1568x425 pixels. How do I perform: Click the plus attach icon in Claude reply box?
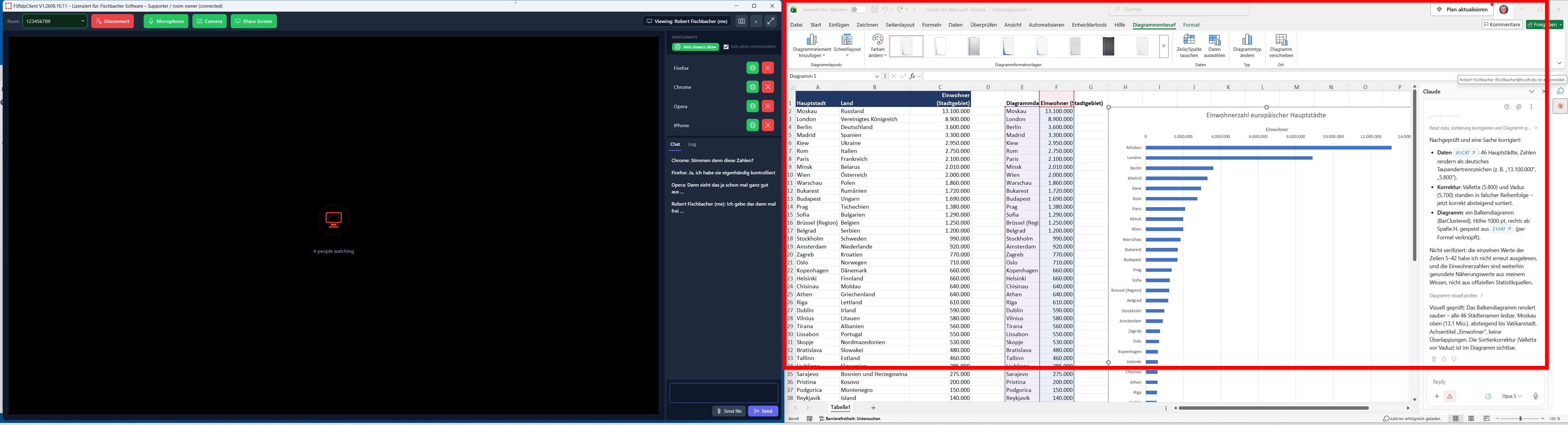coord(1437,397)
